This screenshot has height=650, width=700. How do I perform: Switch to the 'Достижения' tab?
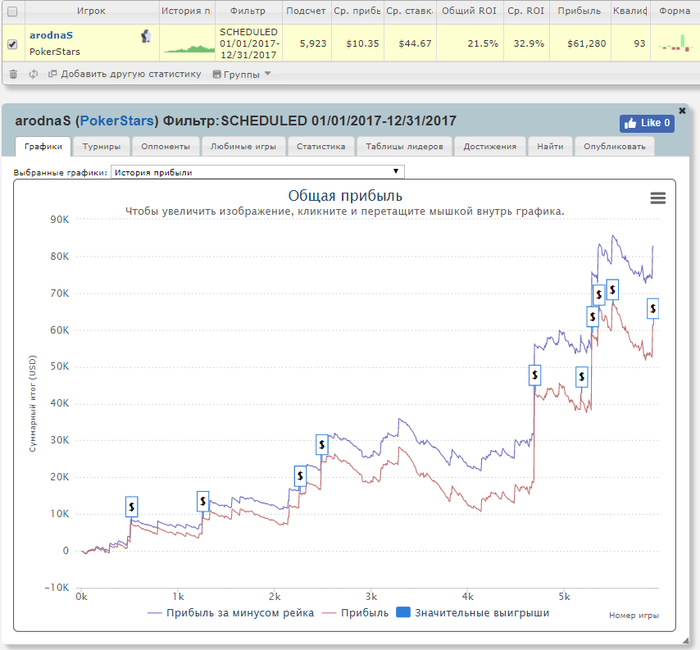tap(490, 146)
